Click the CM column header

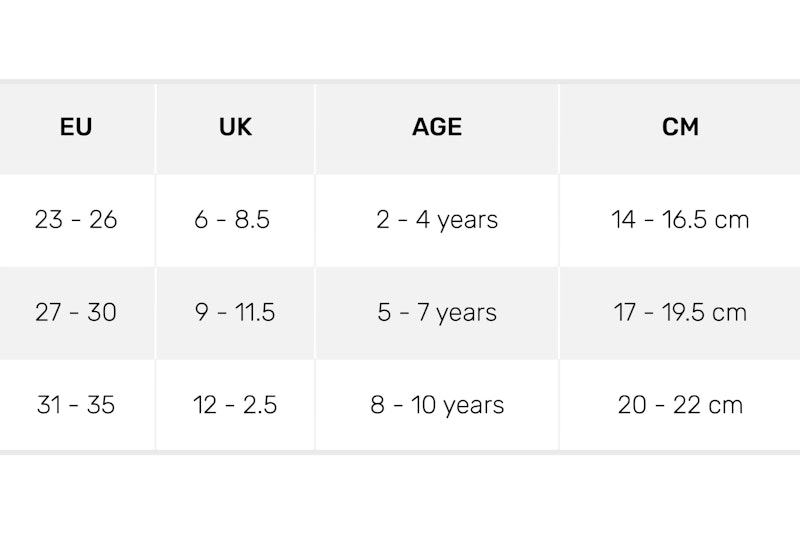coord(680,127)
